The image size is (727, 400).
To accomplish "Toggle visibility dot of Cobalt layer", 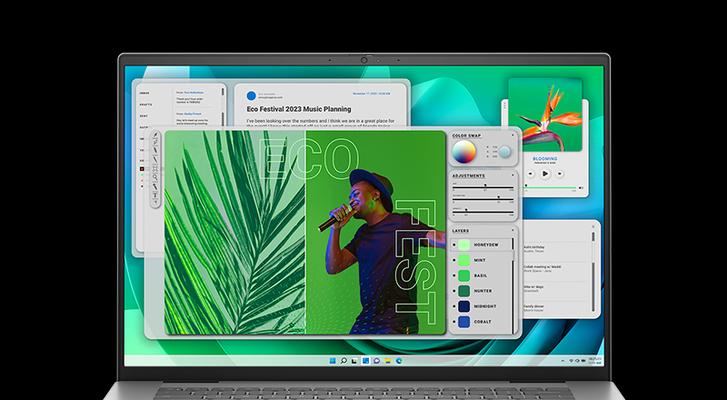I will 454,321.
